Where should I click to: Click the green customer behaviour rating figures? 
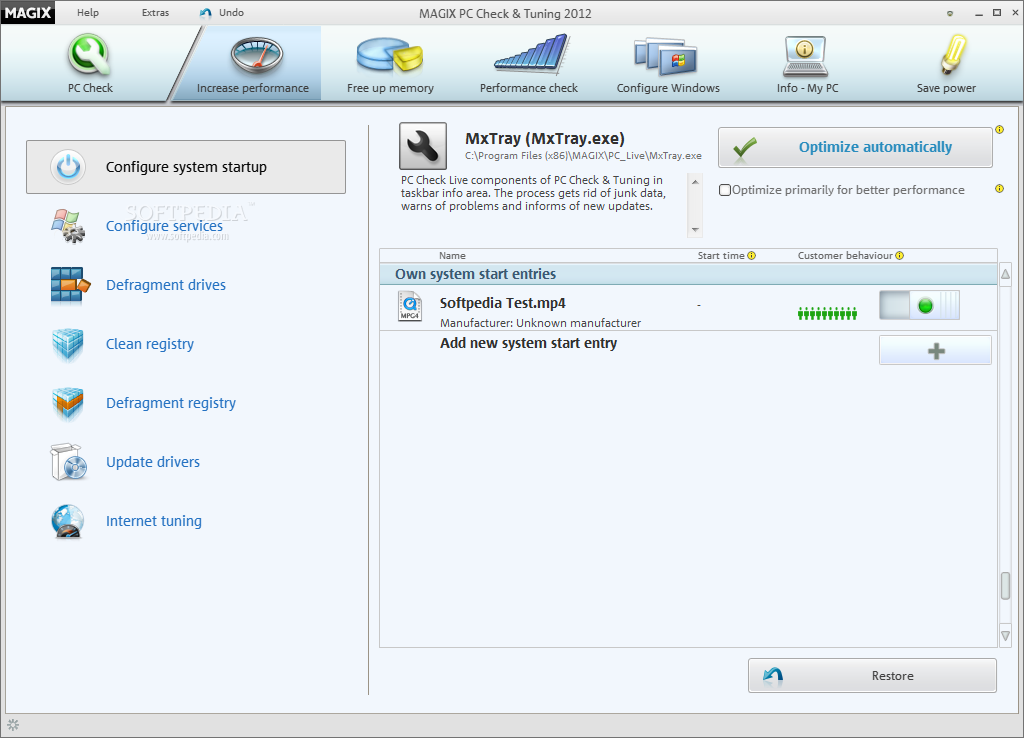pos(827,313)
